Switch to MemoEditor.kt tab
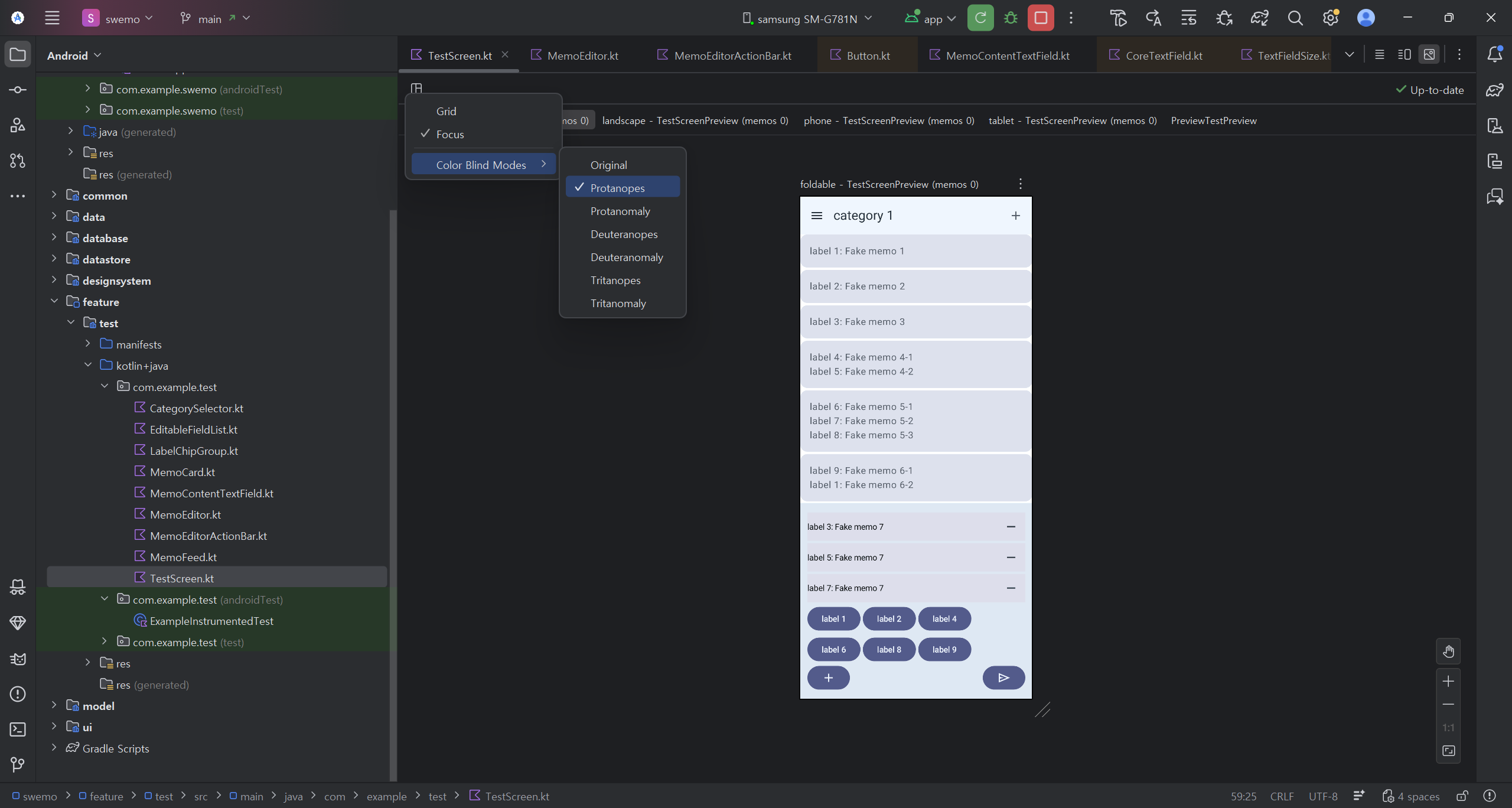The width and height of the screenshot is (1512, 808). 582,56
